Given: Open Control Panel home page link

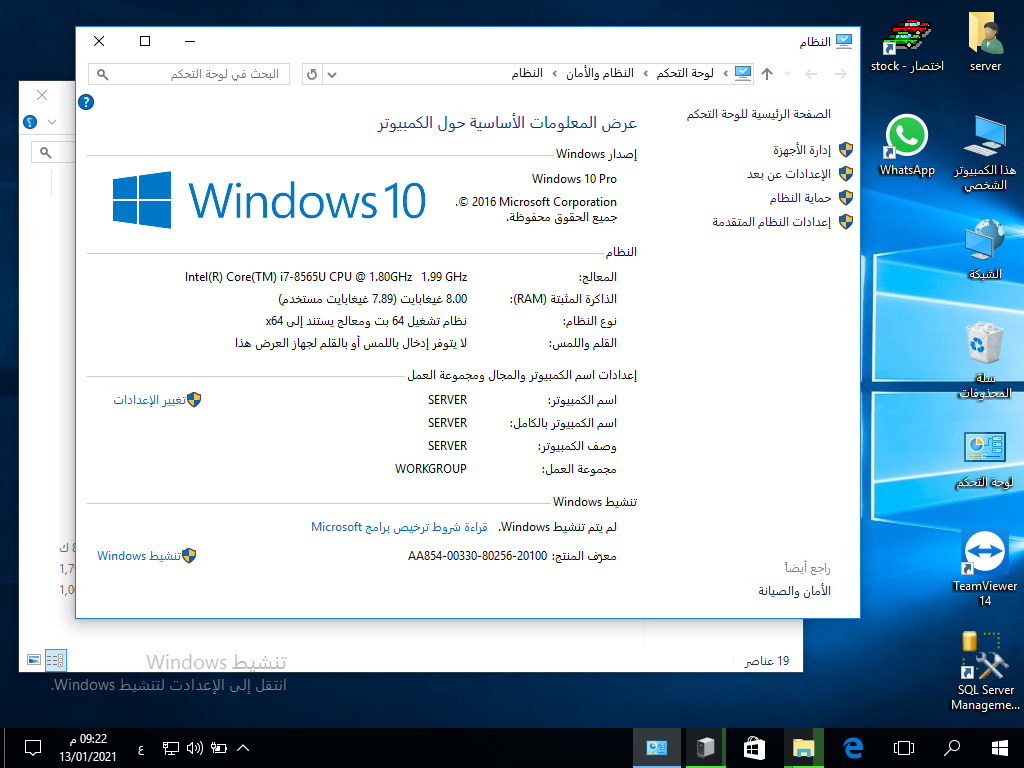Looking at the screenshot, I should (758, 114).
